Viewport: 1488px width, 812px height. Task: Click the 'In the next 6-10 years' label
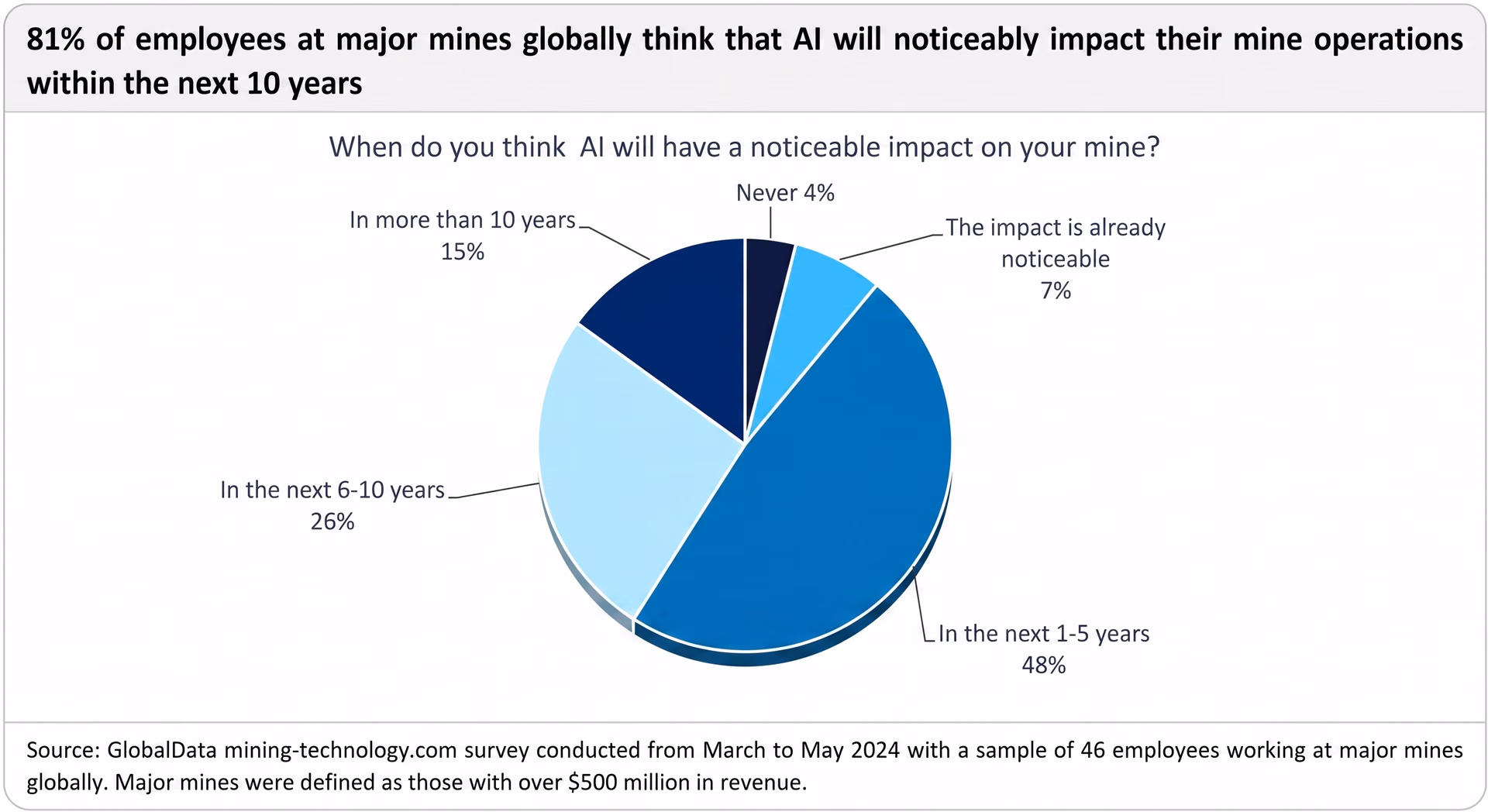pos(332,490)
